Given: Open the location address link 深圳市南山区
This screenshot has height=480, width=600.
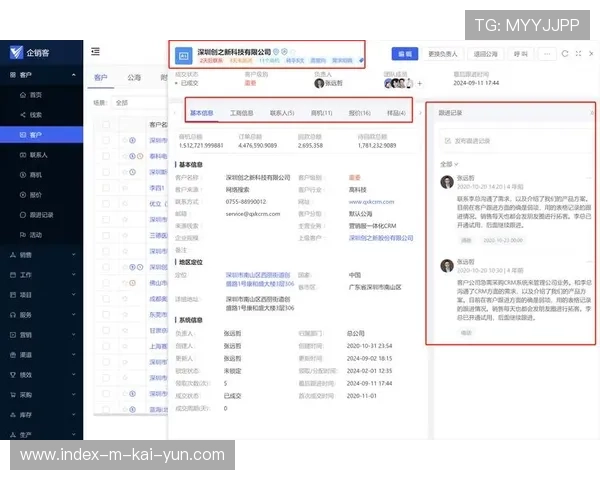Looking at the screenshot, I should pyautogui.click(x=260, y=279).
